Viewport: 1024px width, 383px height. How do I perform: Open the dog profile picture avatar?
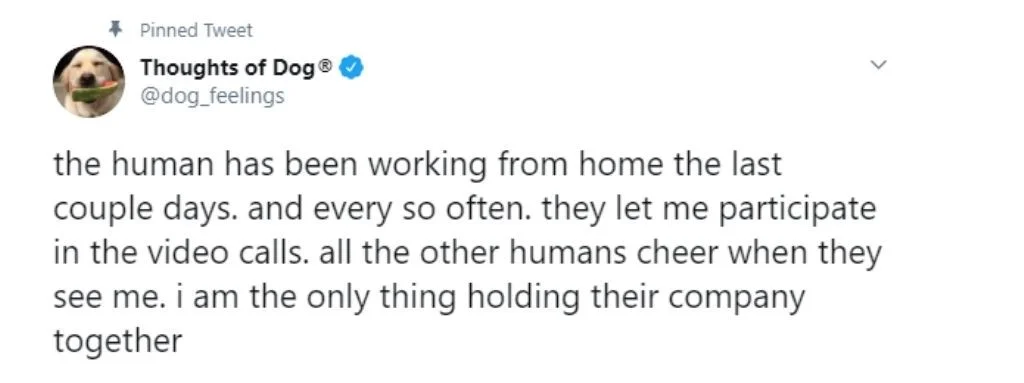coord(89,81)
